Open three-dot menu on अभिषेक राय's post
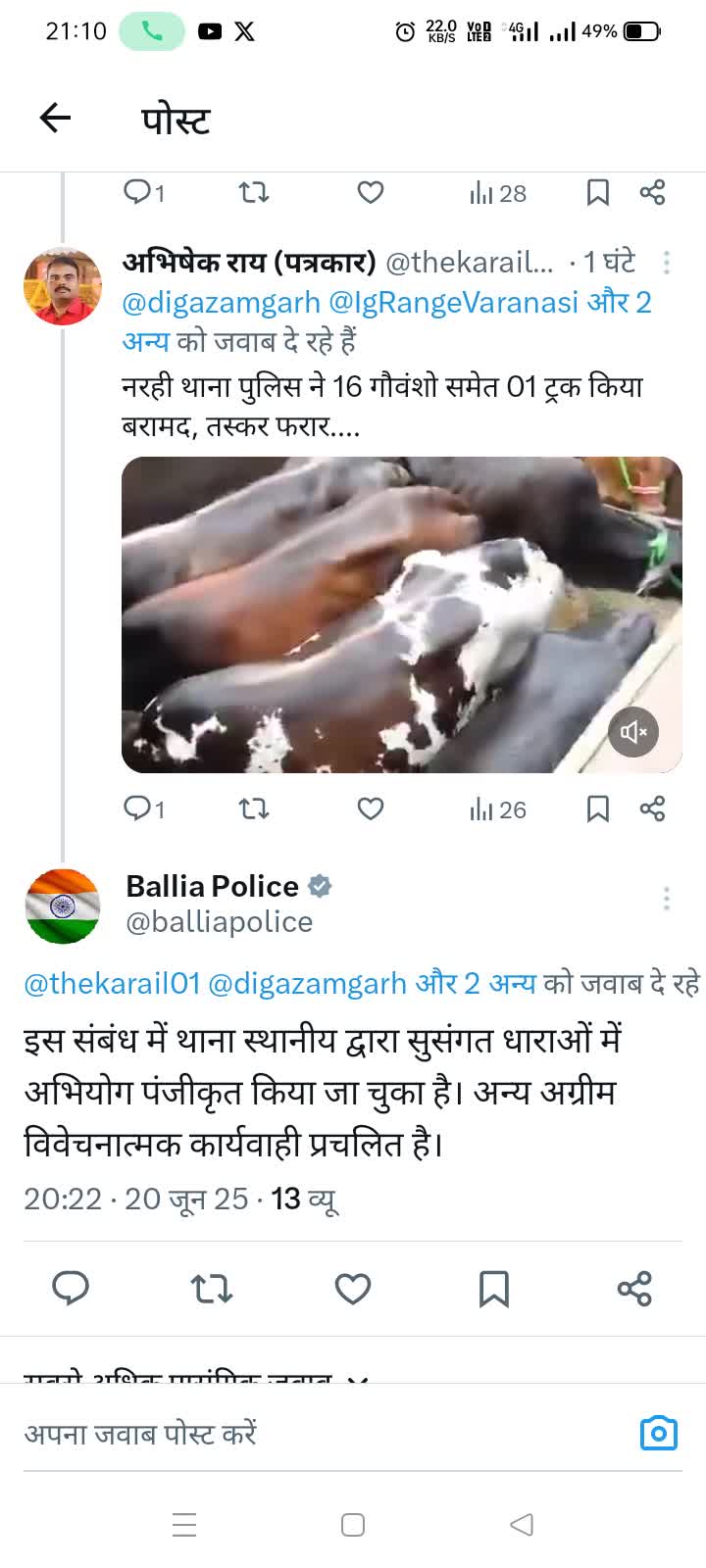 [x=667, y=263]
